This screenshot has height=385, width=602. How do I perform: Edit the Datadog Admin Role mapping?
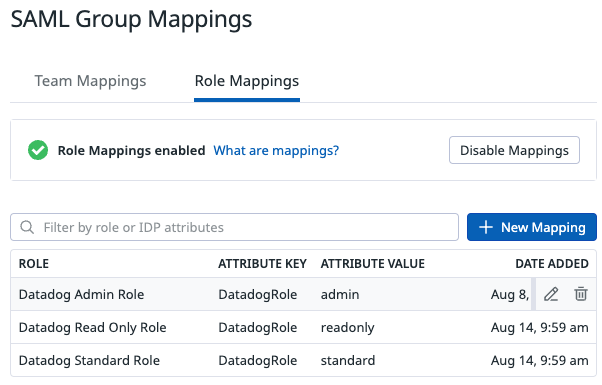tap(551, 294)
